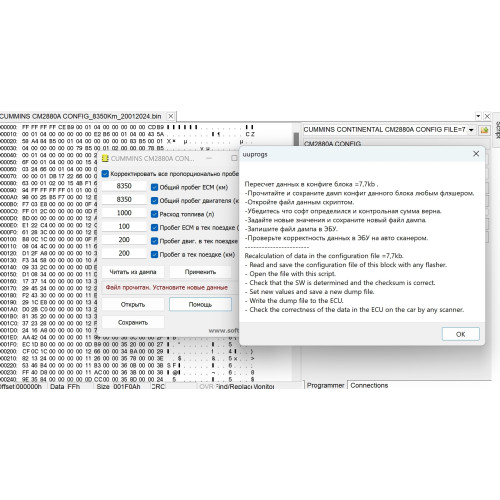Click the hex view vertical scrollbar

pyautogui.click(x=296, y=253)
